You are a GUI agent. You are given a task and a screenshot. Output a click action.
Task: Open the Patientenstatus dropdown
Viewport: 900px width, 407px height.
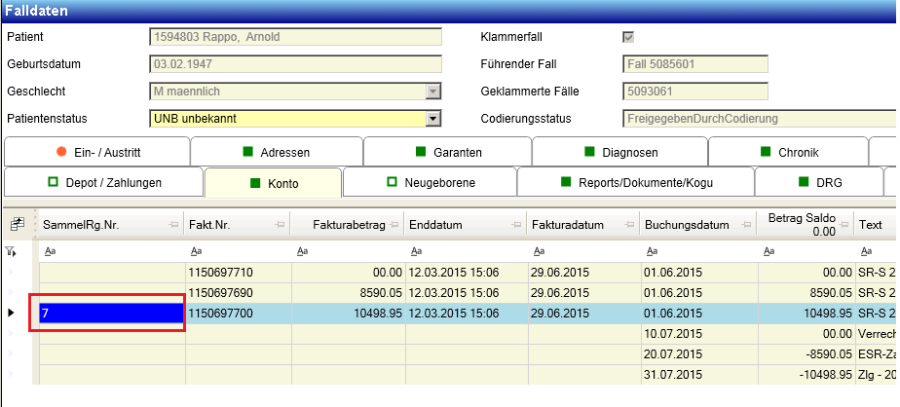[433, 119]
